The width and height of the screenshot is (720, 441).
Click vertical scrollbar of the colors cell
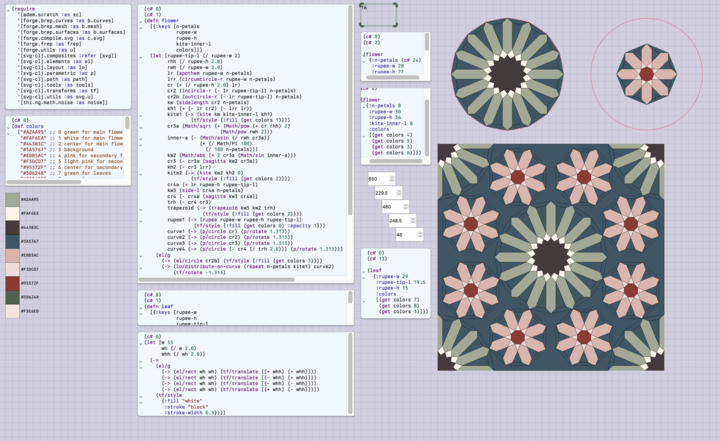click(127, 123)
